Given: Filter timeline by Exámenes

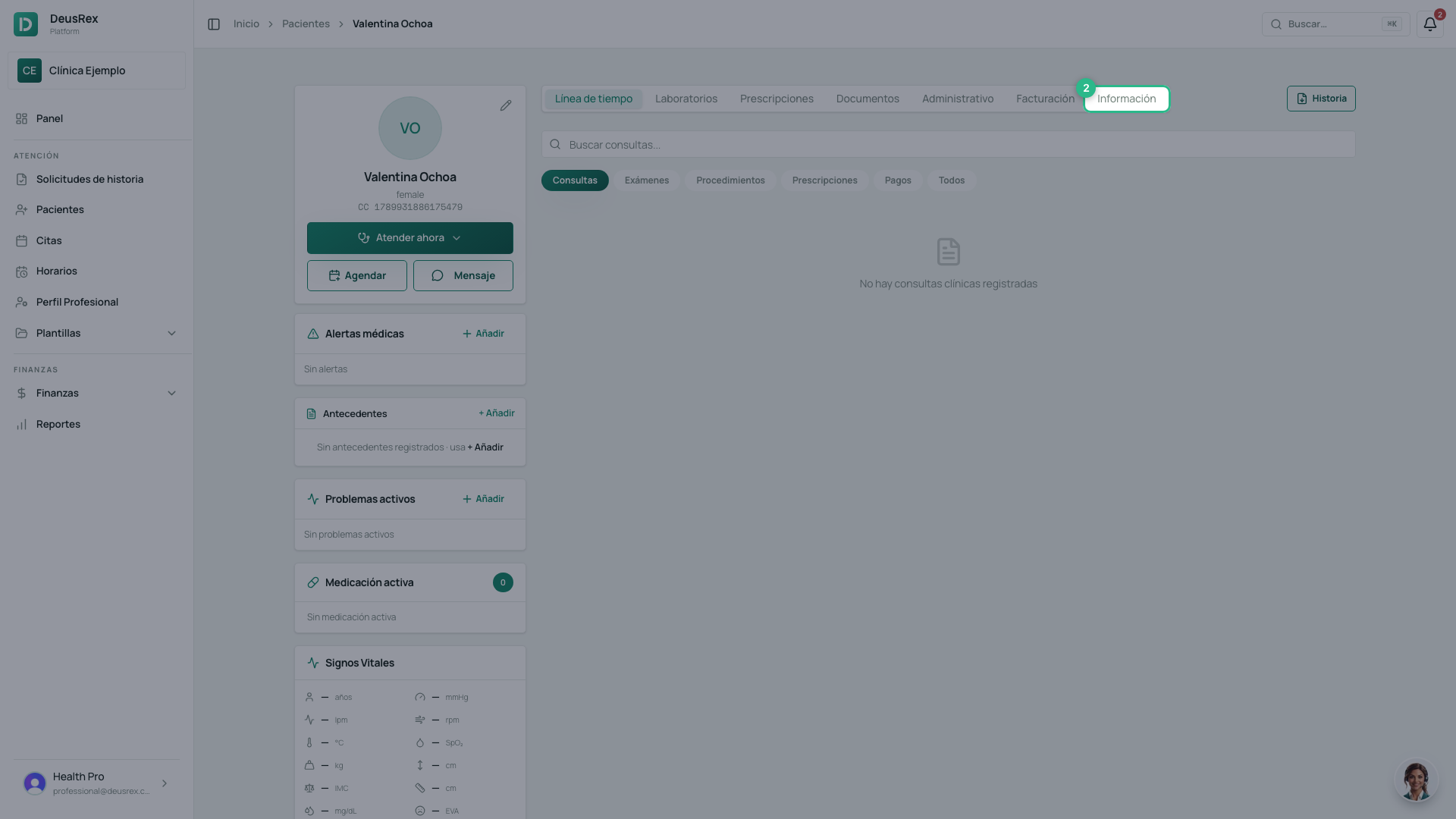Looking at the screenshot, I should [647, 180].
